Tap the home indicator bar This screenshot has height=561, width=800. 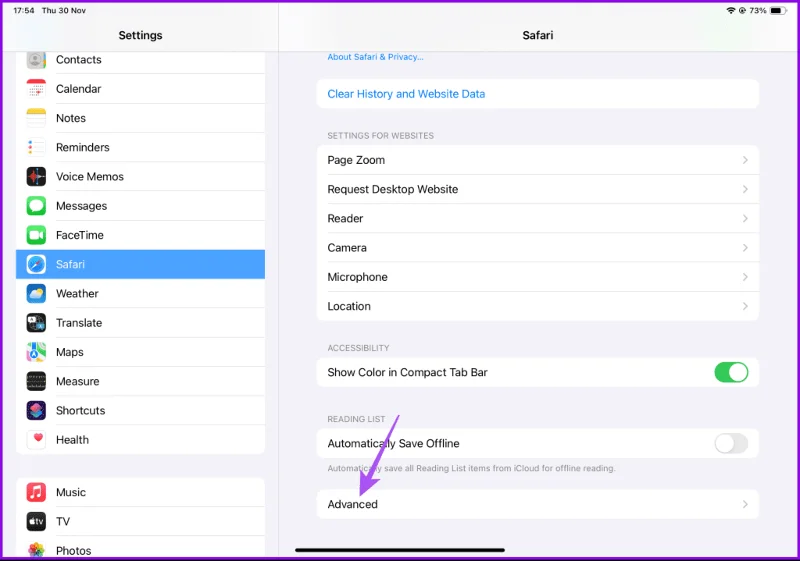coord(400,550)
